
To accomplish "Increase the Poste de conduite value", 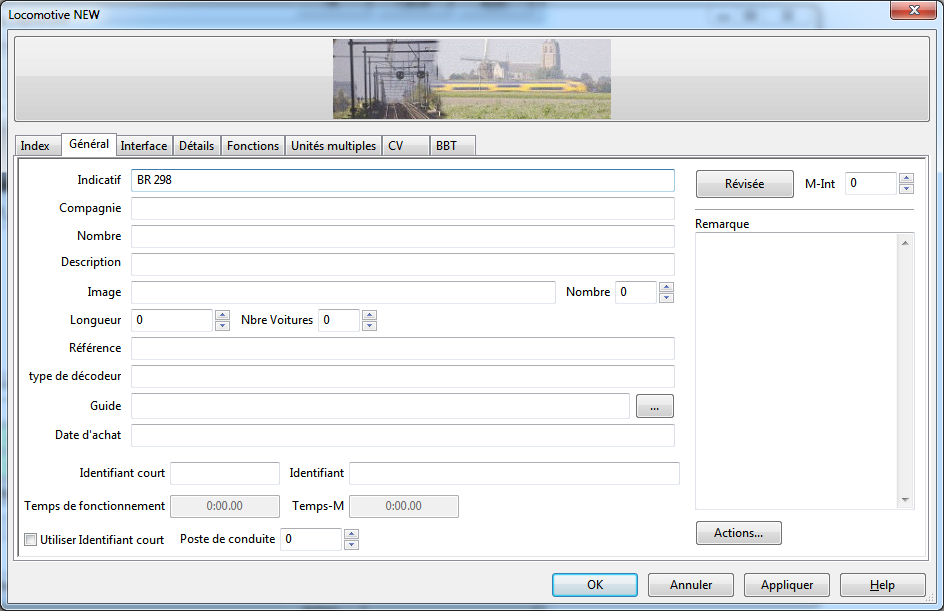I will 350,534.
